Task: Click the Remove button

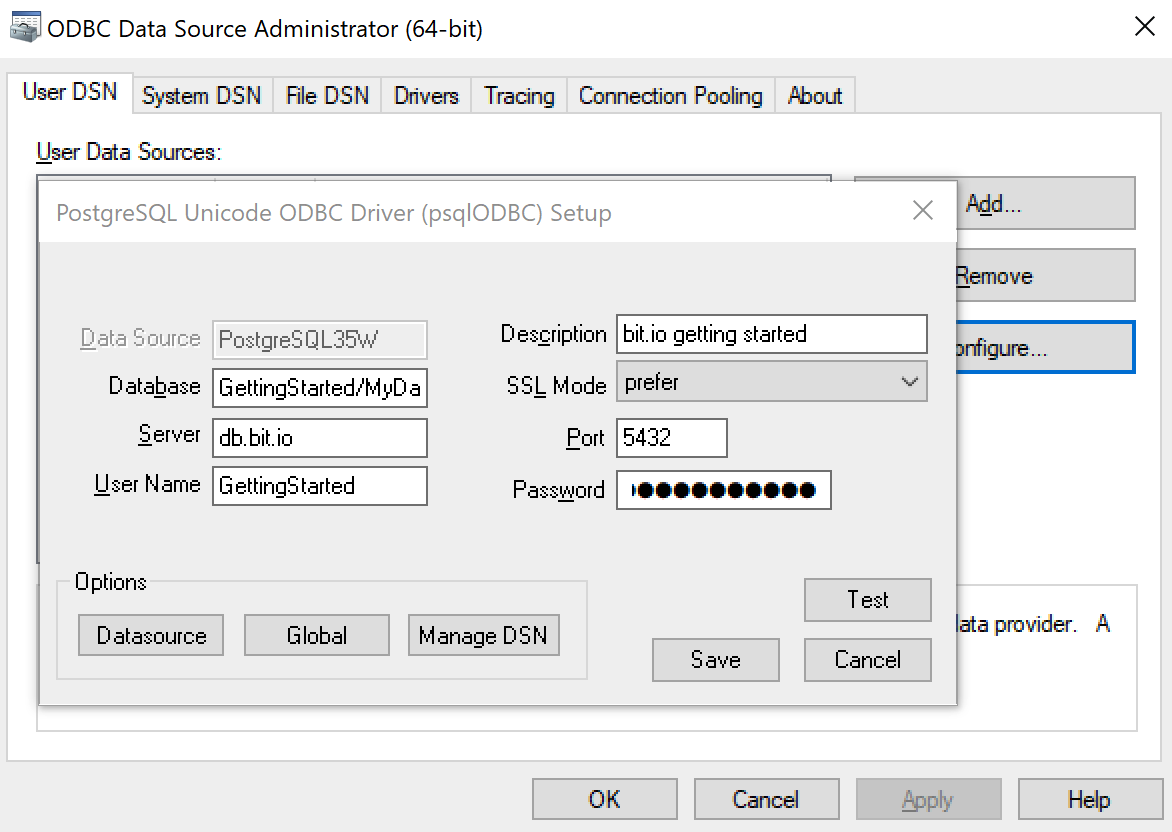Action: click(1046, 276)
